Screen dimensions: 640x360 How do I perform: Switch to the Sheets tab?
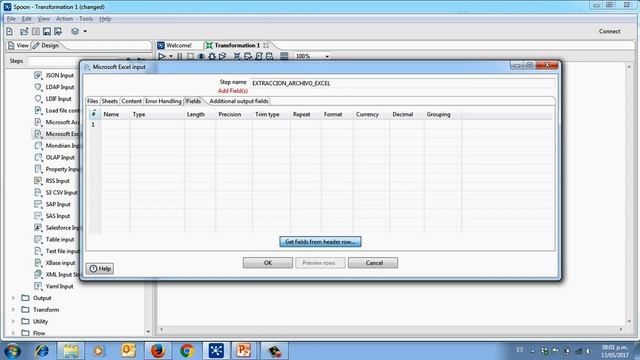109,101
